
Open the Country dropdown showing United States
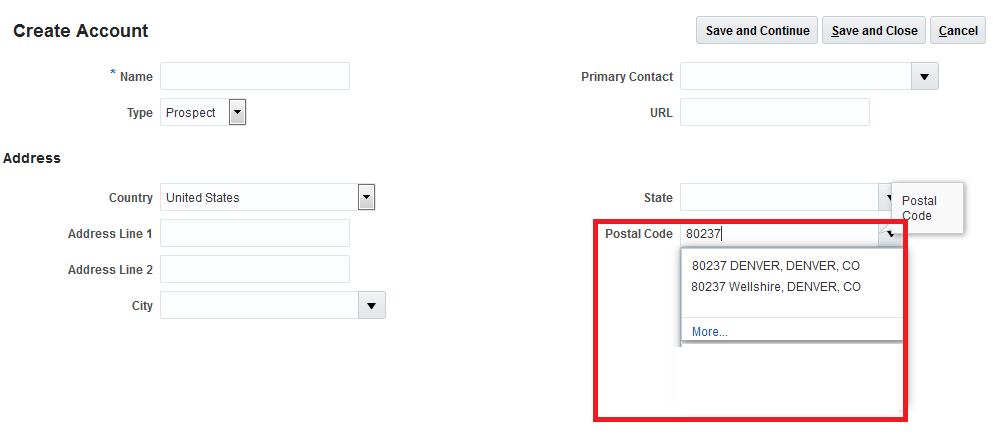367,197
